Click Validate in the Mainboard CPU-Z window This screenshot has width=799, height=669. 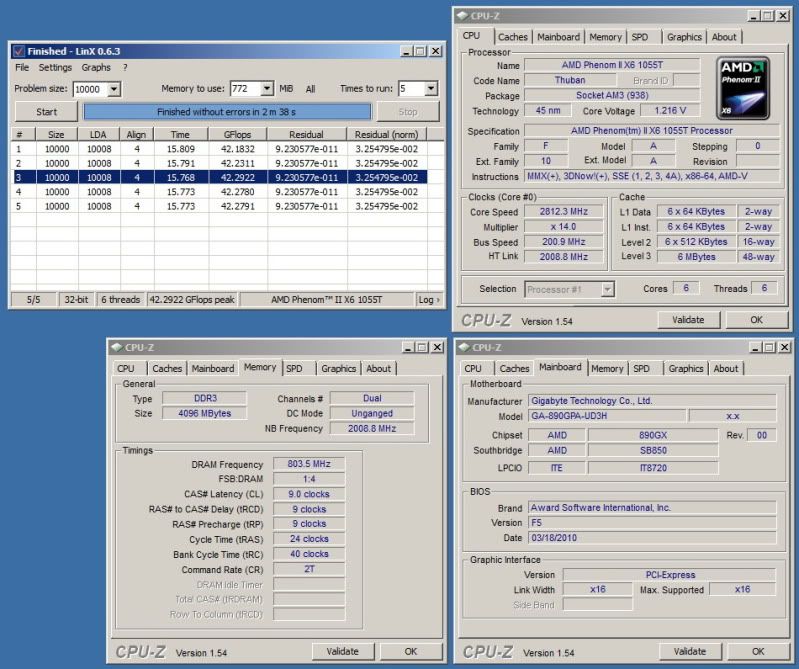click(x=688, y=651)
